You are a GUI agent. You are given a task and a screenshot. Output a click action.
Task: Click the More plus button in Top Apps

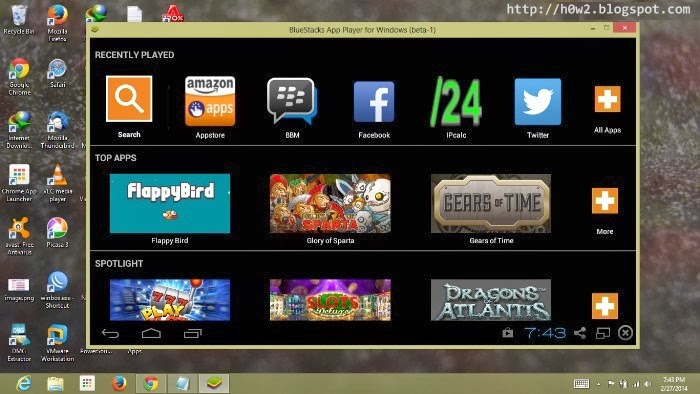click(604, 201)
